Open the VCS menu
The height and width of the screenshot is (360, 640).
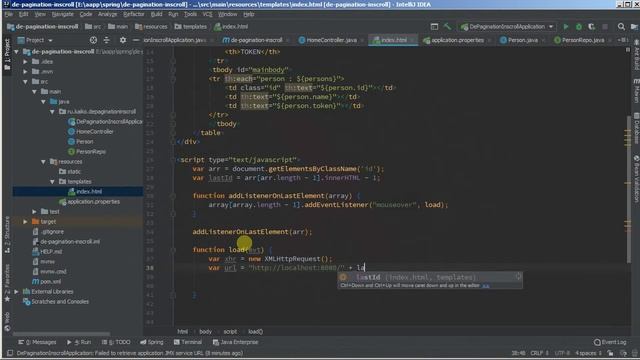[x=207, y=14]
